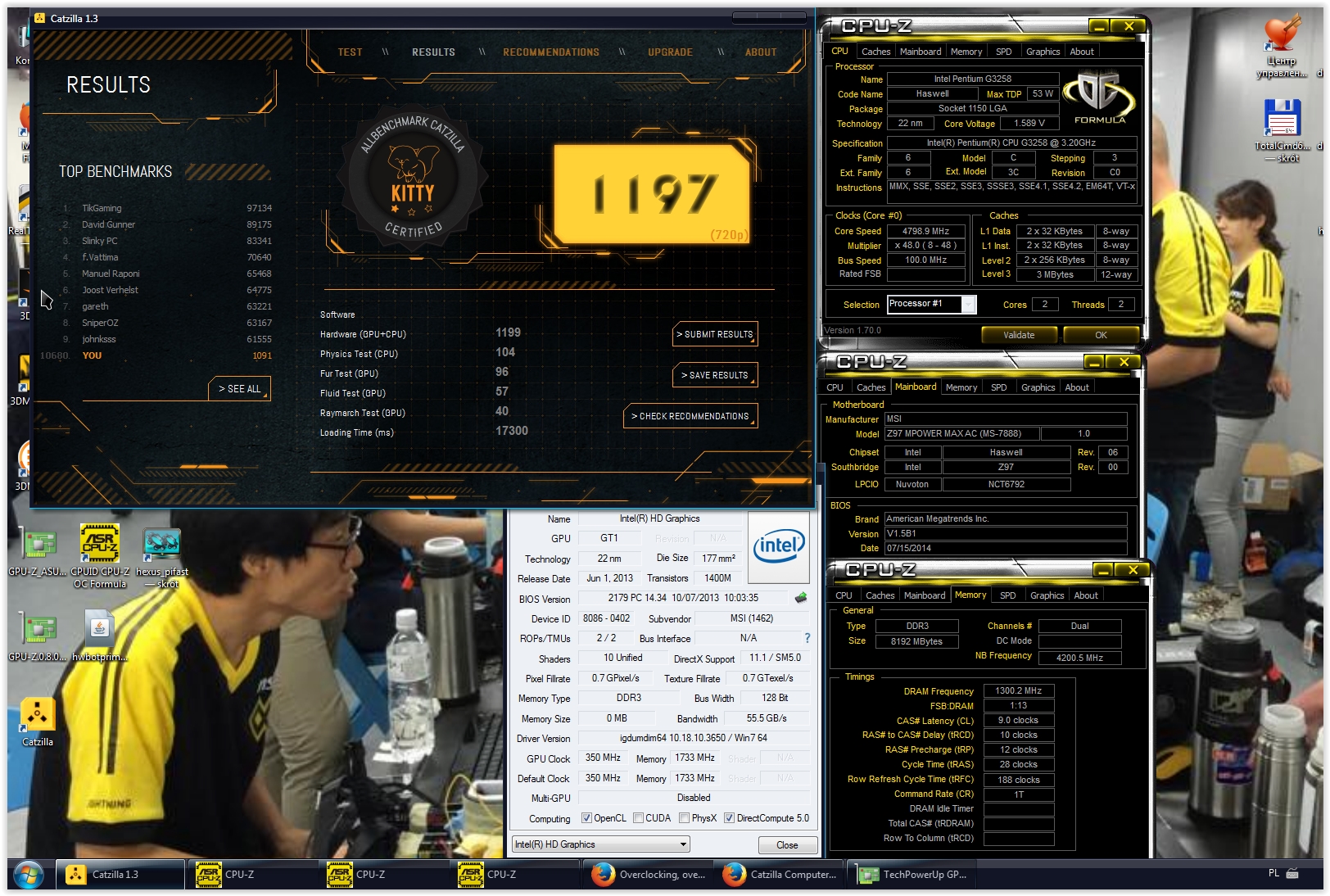This screenshot has height=896, width=1330.
Task: Open hexus_pifast shortcut on desktop
Action: click(162, 556)
